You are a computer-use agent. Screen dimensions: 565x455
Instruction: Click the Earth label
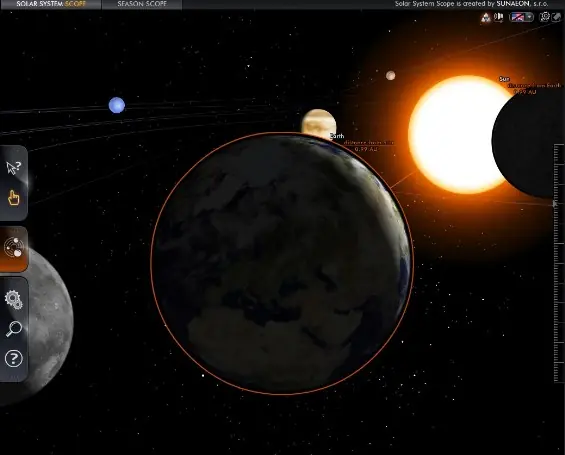click(x=337, y=136)
